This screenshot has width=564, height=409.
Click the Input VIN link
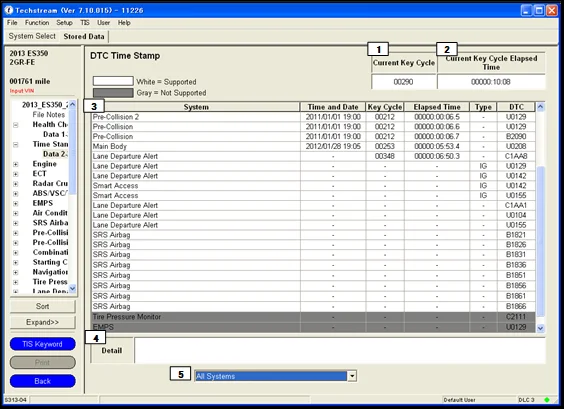[22, 91]
